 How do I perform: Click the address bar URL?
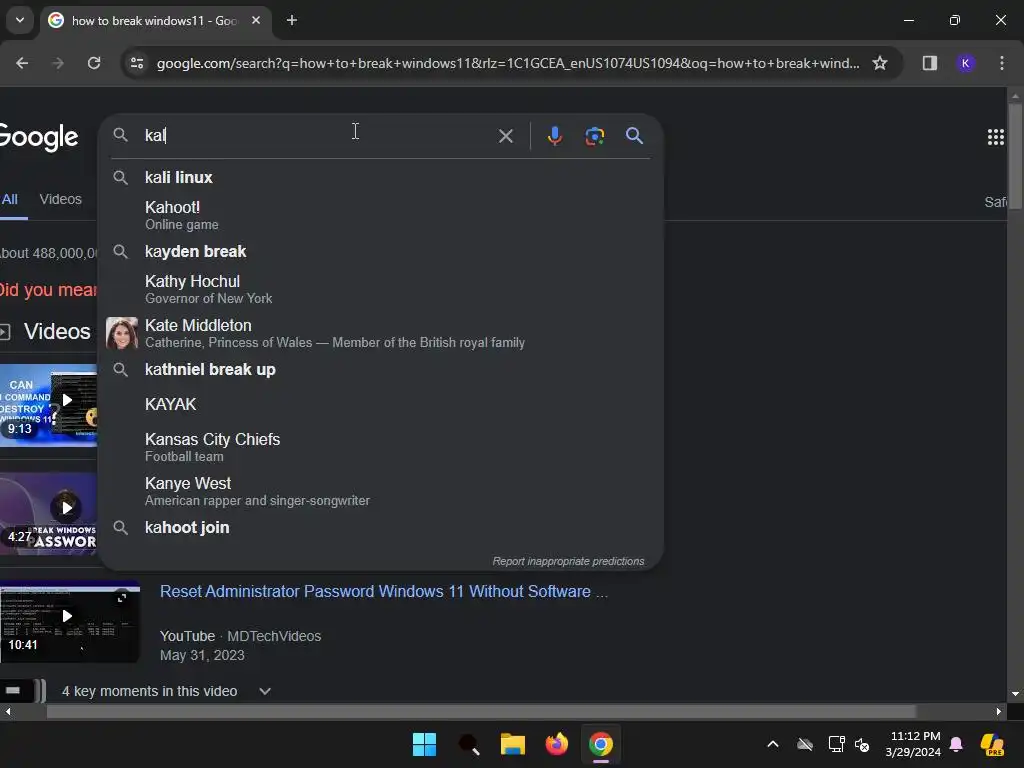point(507,63)
